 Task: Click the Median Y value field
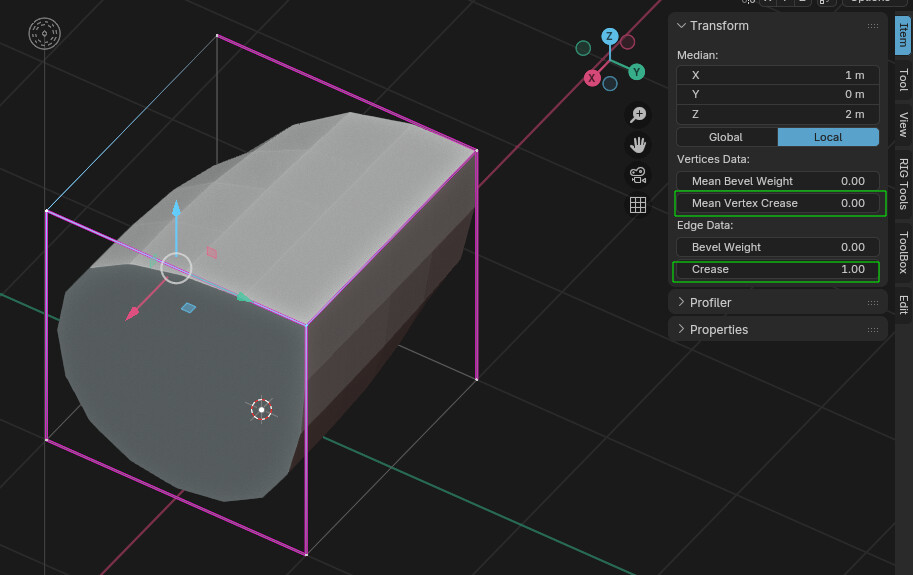(777, 94)
